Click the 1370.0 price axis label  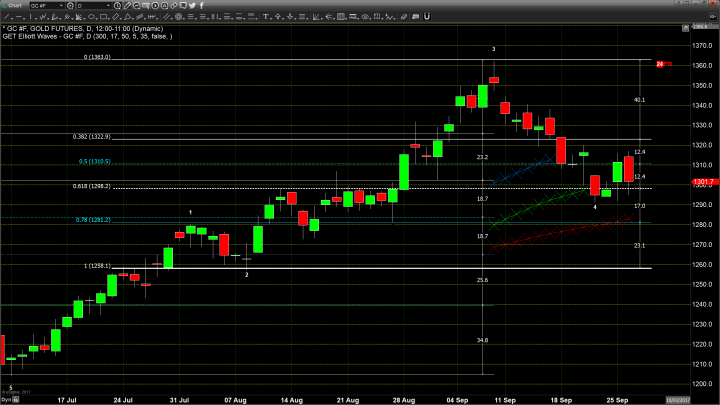click(x=703, y=45)
